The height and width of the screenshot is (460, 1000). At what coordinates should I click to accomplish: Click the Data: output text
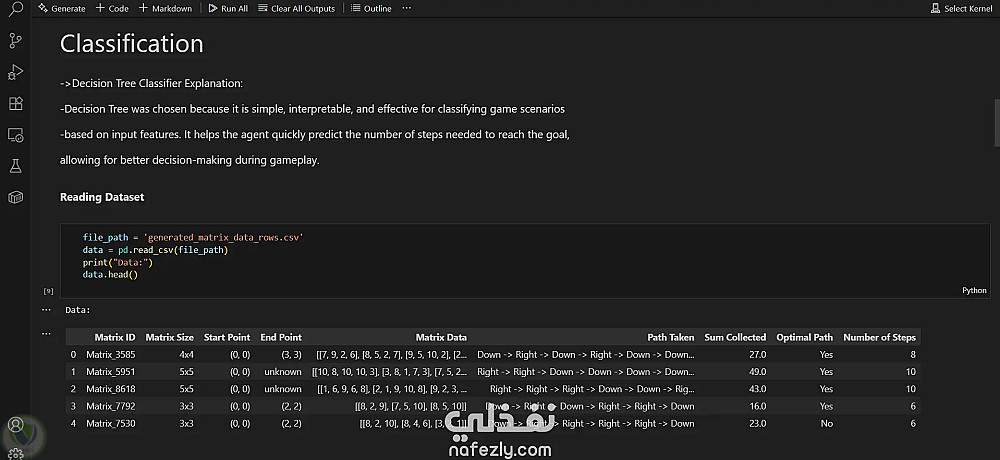click(78, 310)
